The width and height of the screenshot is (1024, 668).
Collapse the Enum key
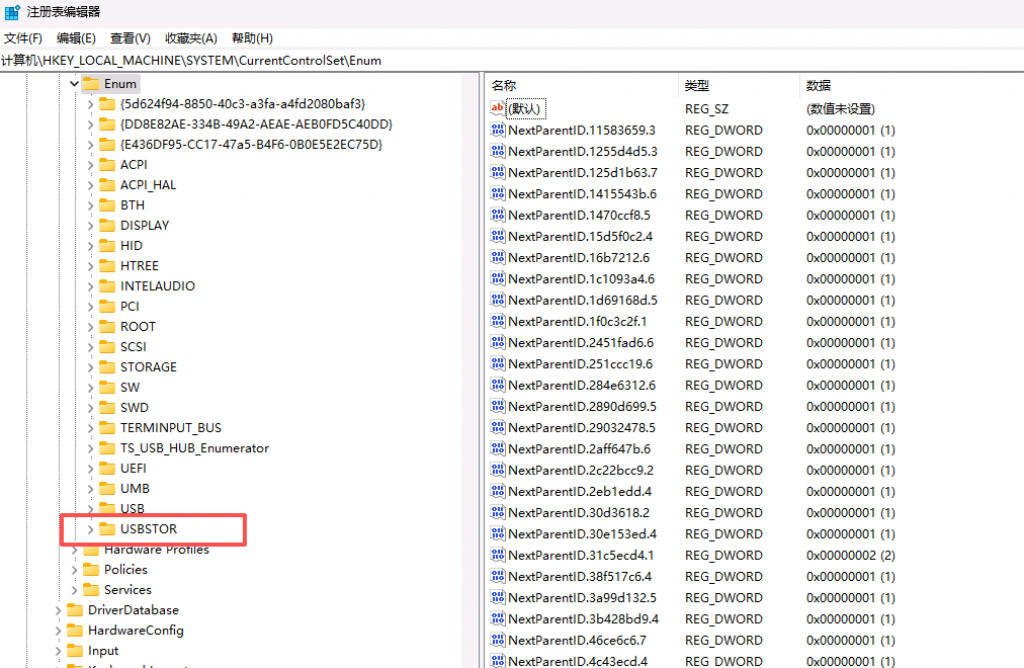(x=74, y=84)
